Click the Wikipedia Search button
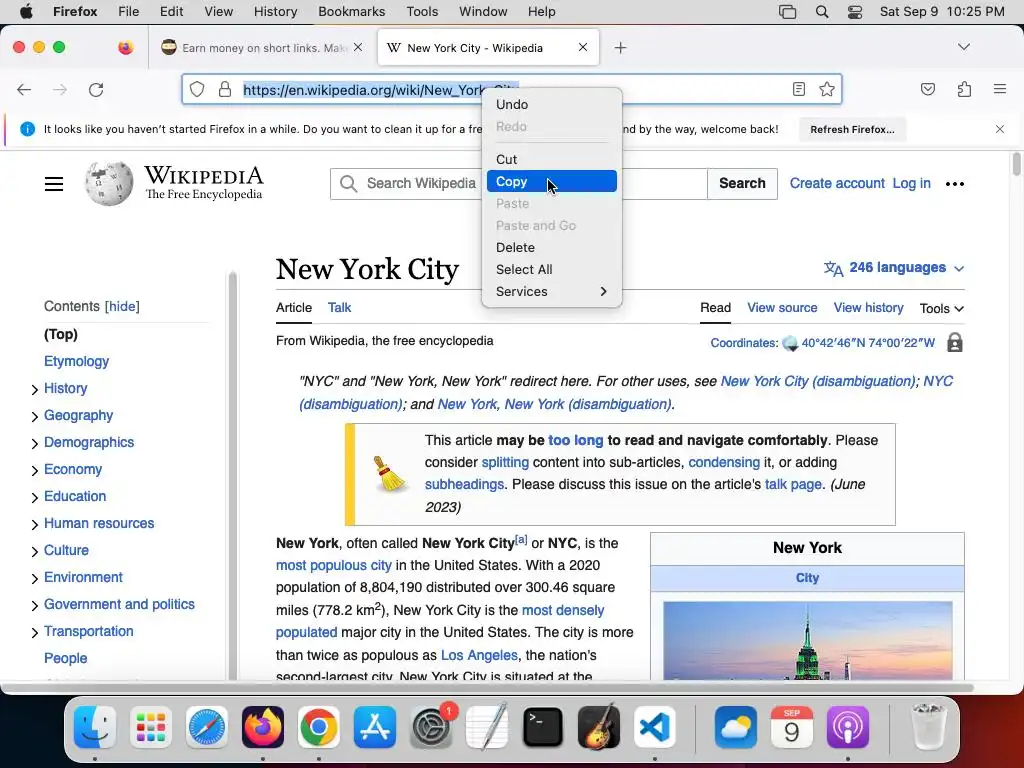 (743, 184)
